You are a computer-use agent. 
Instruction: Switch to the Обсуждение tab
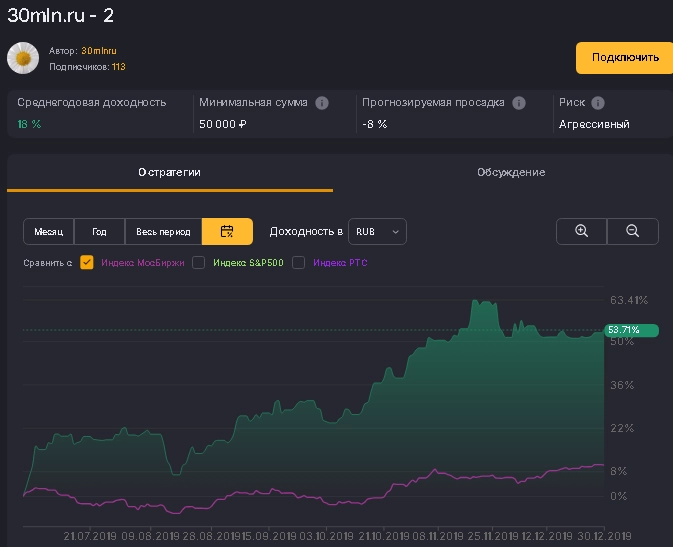point(510,172)
